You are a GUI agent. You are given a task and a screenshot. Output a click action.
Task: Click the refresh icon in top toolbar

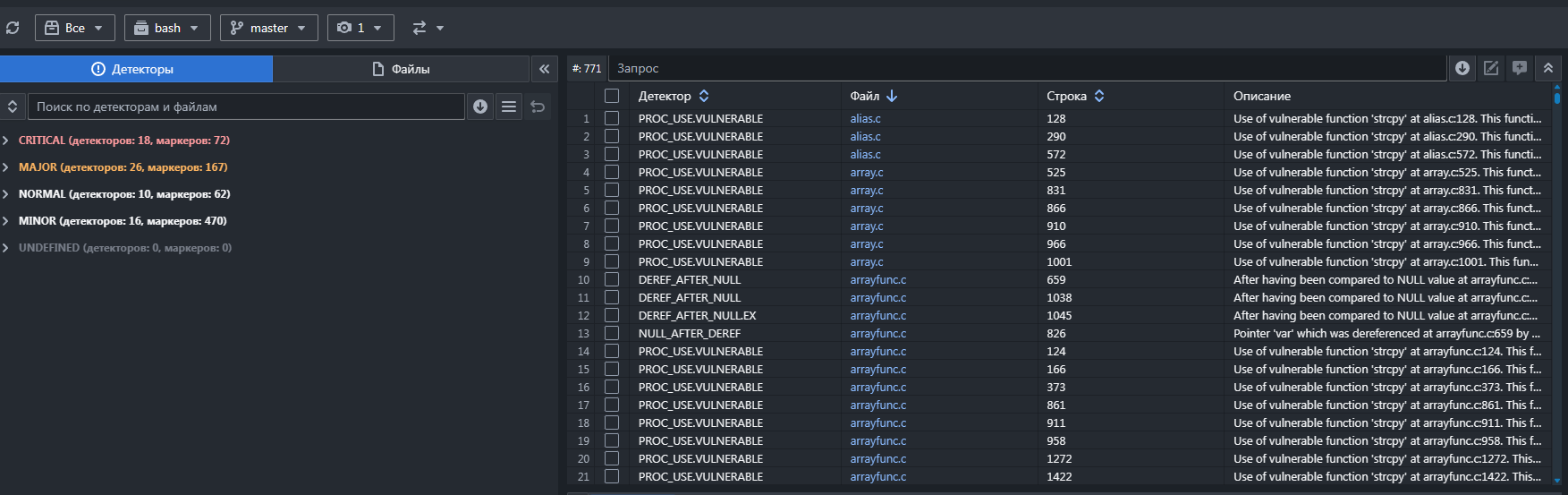[x=13, y=28]
